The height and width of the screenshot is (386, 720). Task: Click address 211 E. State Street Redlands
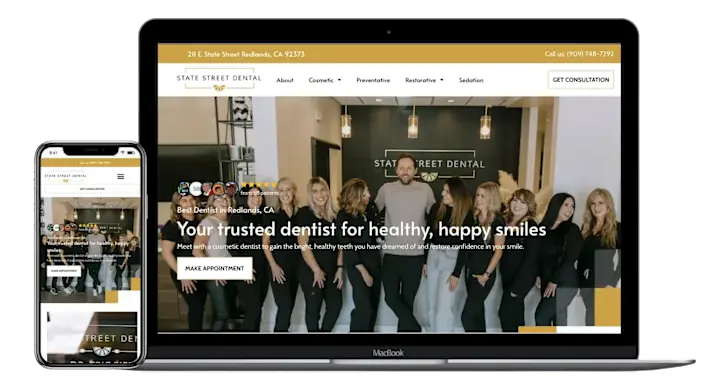pyautogui.click(x=246, y=54)
